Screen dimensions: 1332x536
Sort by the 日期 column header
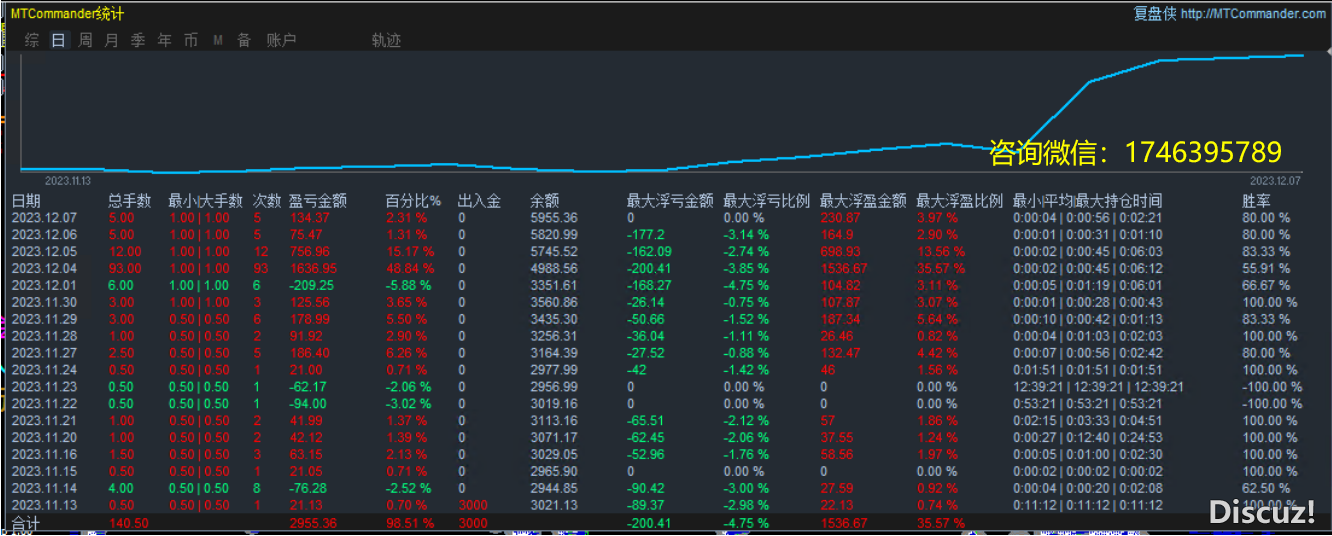coord(27,201)
